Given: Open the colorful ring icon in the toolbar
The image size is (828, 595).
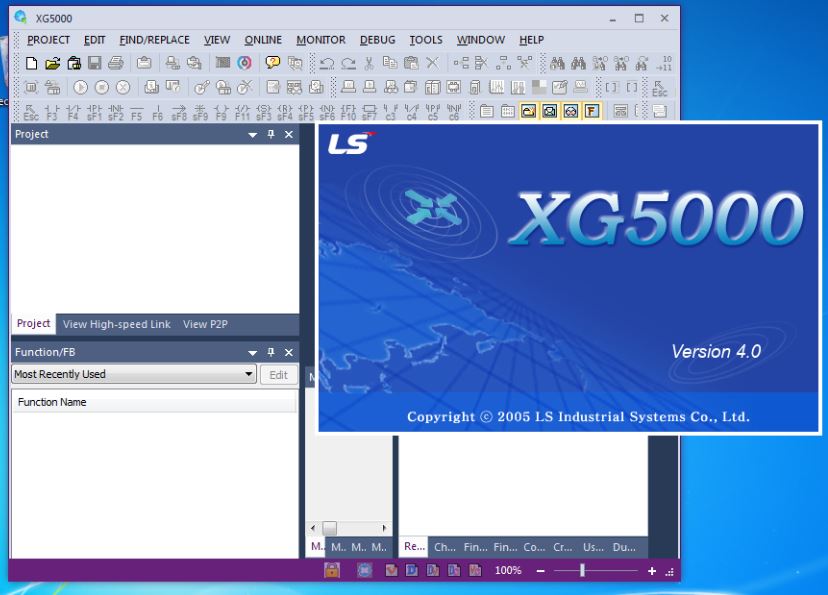Looking at the screenshot, I should (x=244, y=63).
